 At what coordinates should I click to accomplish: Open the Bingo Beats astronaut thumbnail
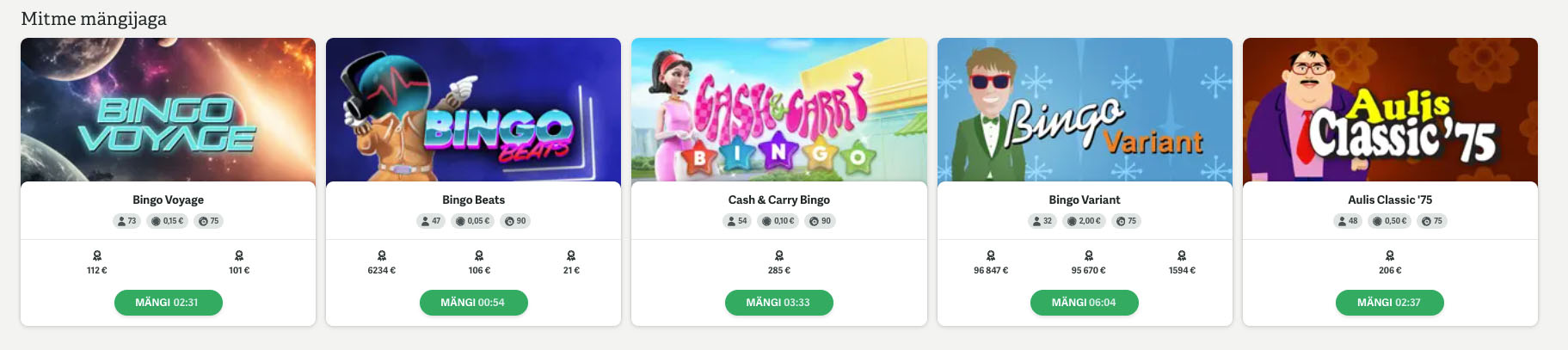[x=474, y=110]
